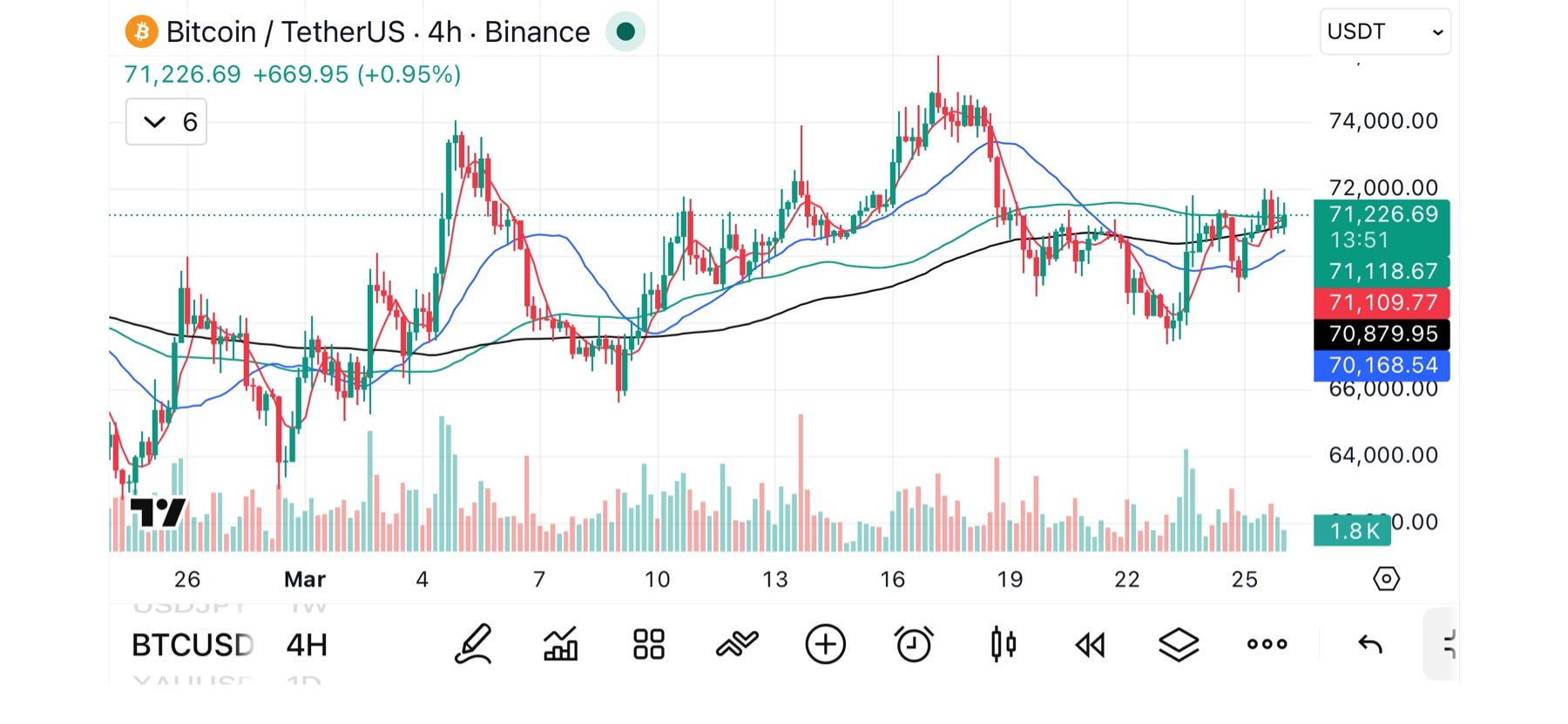1568x724 pixels.
Task: Open the indicator templates wave icon
Action: pos(737,644)
